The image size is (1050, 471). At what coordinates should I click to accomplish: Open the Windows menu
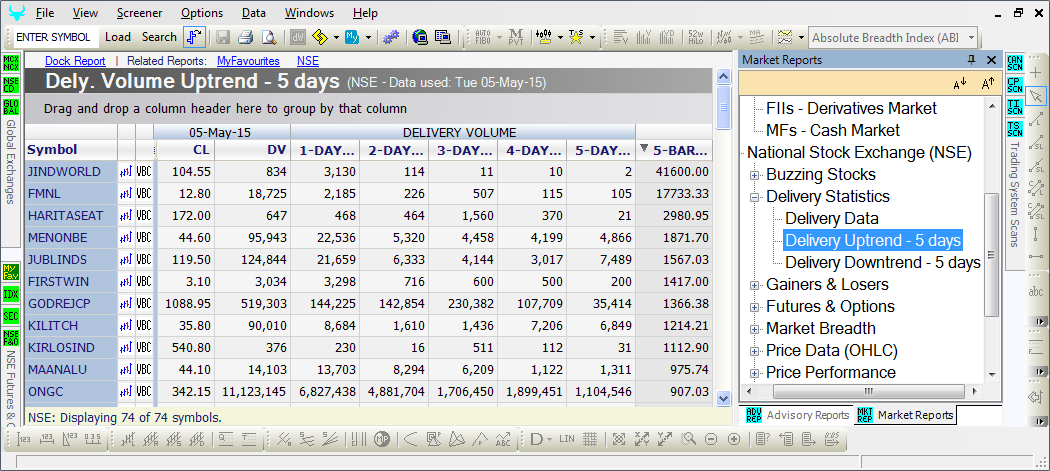point(309,13)
